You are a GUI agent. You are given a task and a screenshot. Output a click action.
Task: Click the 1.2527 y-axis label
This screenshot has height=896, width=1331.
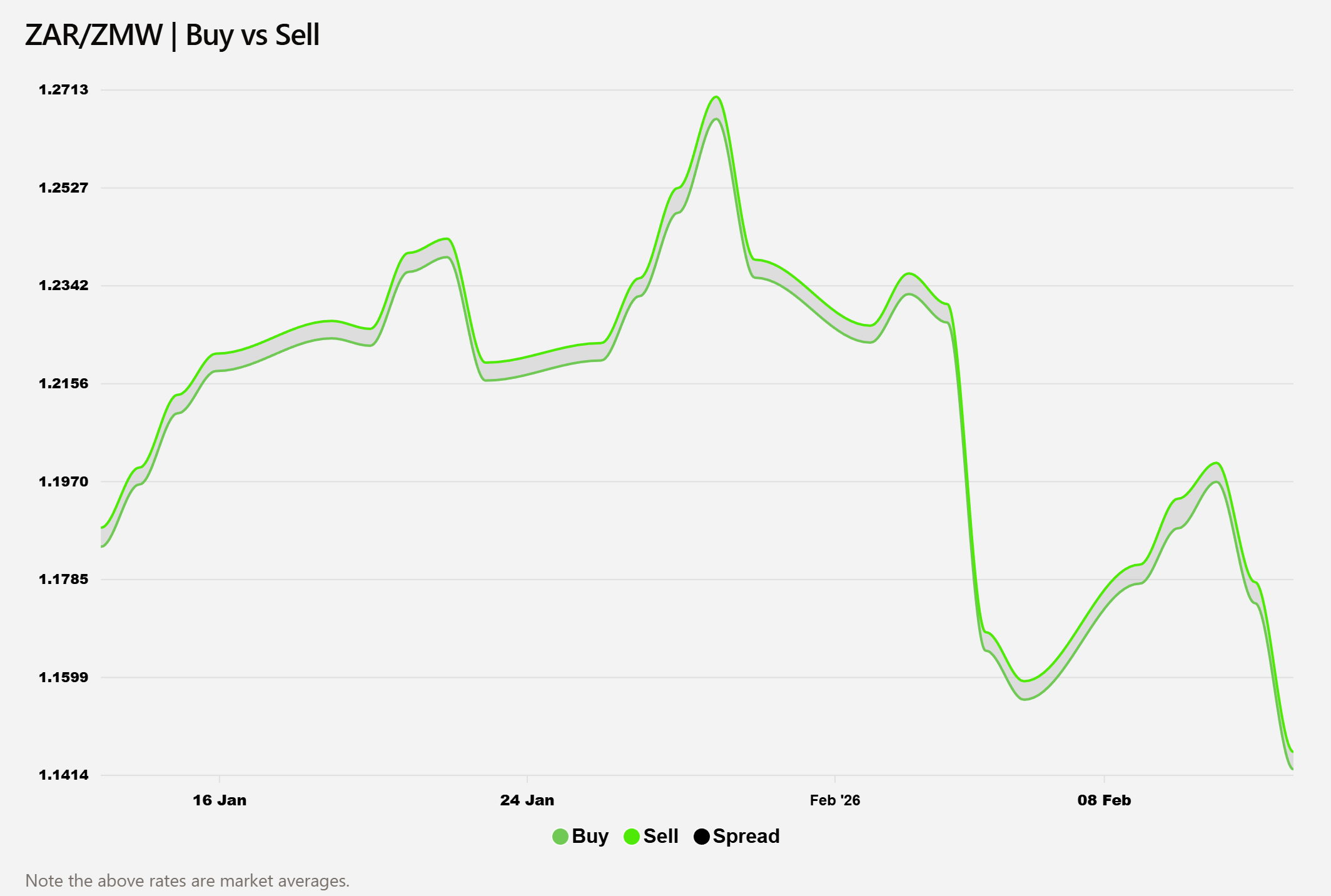pos(64,188)
